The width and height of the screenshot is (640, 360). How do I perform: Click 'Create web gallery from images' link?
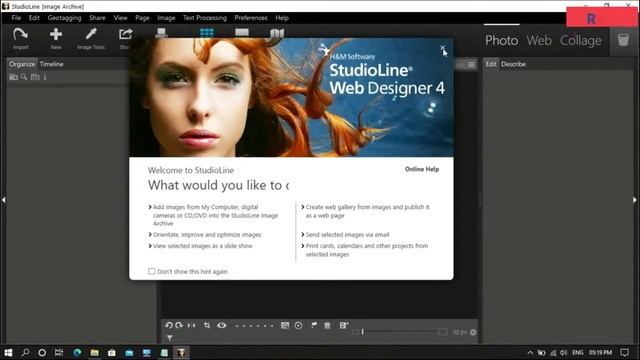367,211
